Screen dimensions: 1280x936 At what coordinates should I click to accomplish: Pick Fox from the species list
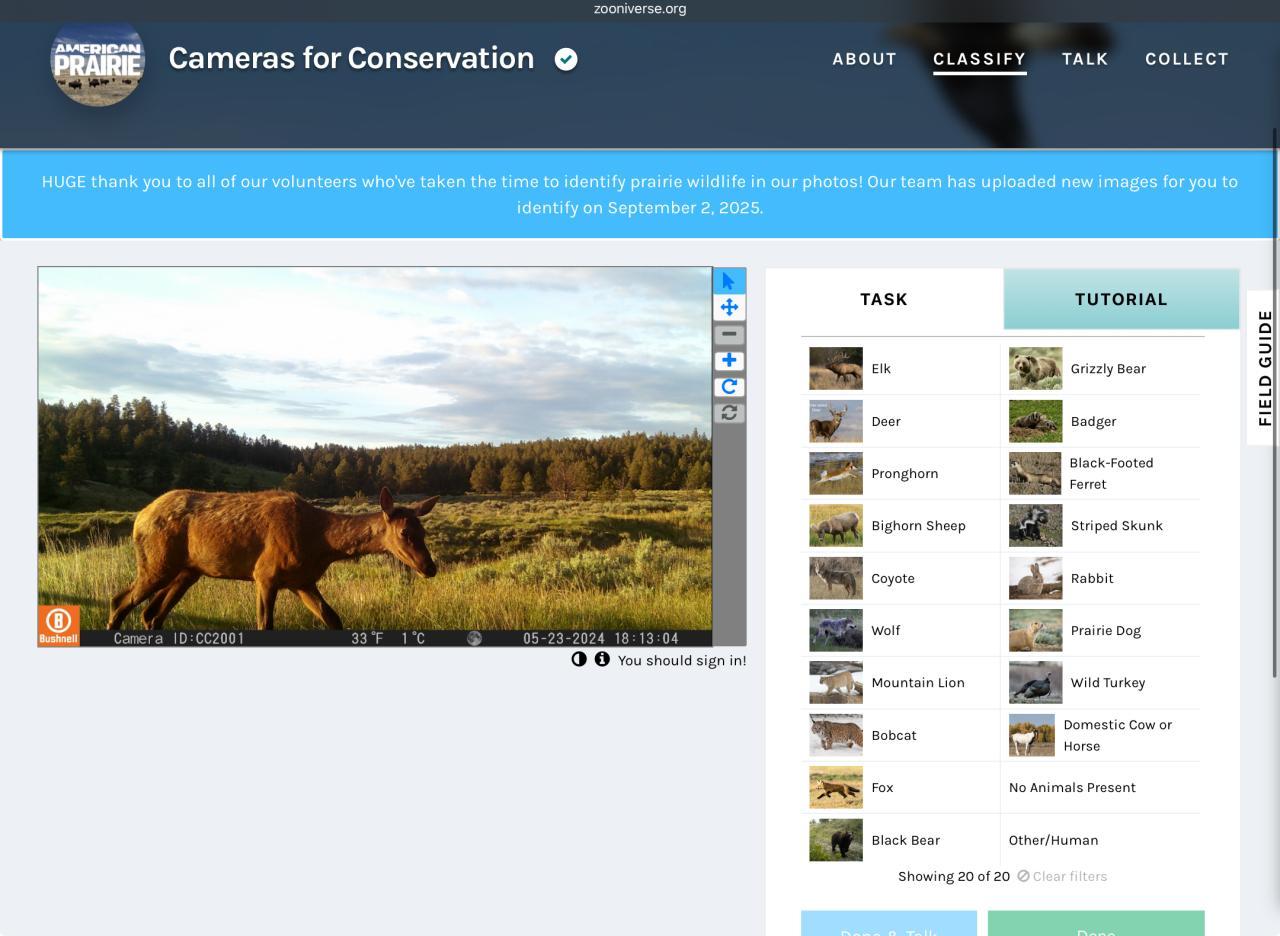pos(900,787)
